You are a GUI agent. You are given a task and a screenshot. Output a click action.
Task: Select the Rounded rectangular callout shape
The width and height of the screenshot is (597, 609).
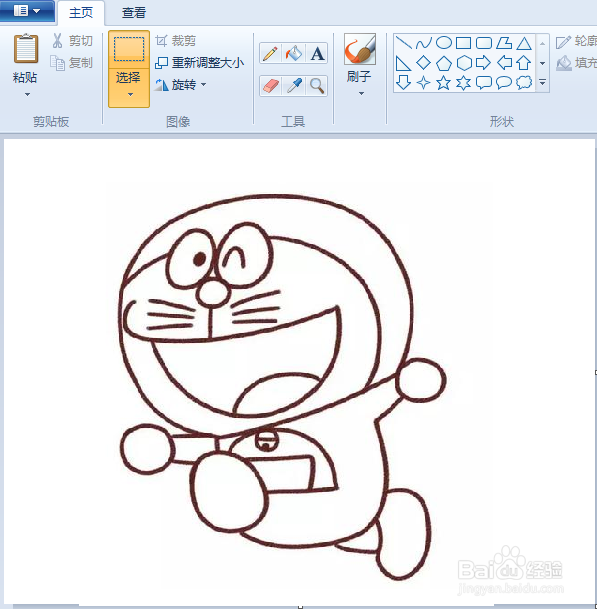tap(484, 82)
